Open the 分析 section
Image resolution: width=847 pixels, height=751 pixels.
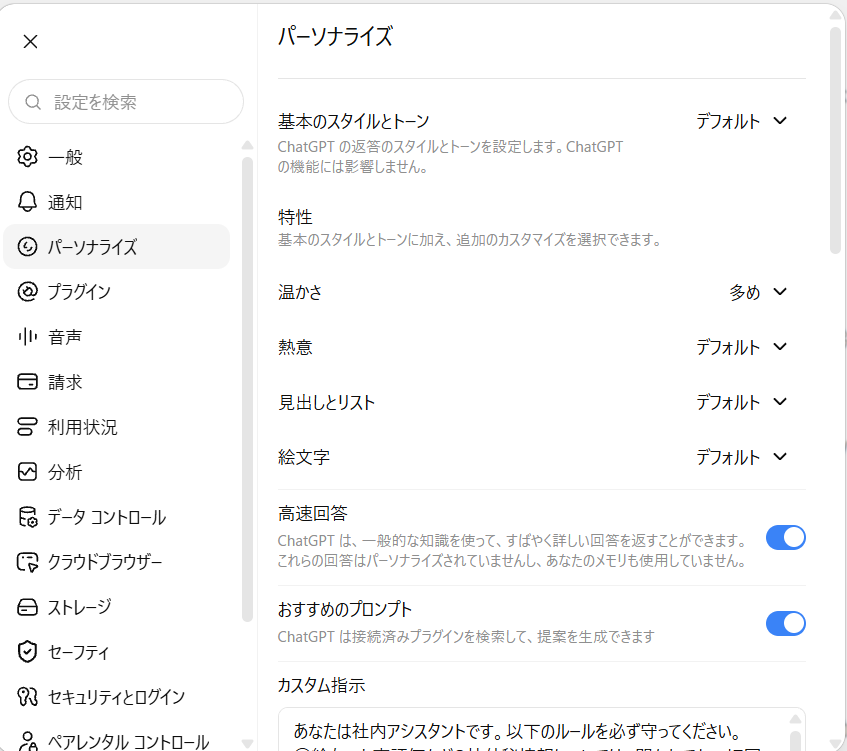(x=116, y=472)
